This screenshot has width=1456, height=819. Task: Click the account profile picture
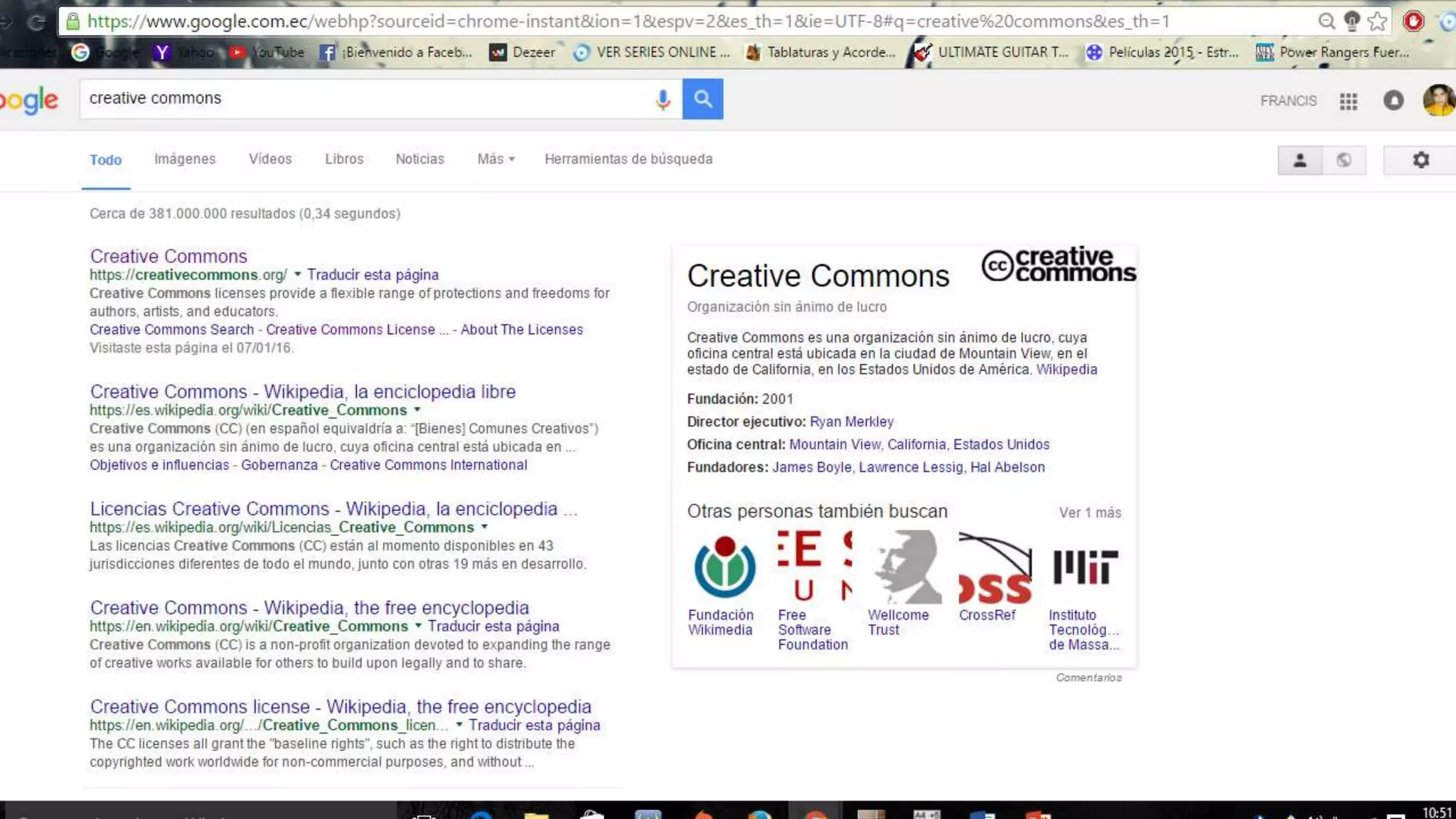(x=1438, y=101)
